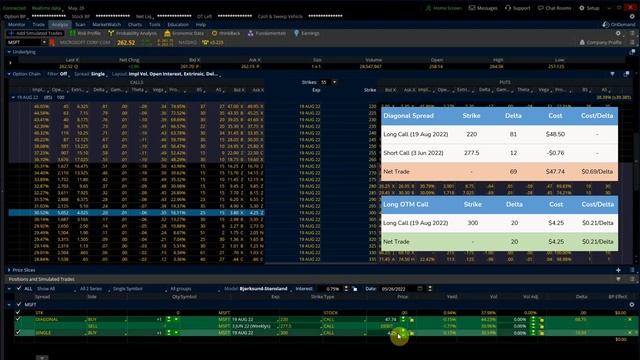The height and width of the screenshot is (360, 640).
Task: Open the Earnings tab
Action: click(x=307, y=33)
